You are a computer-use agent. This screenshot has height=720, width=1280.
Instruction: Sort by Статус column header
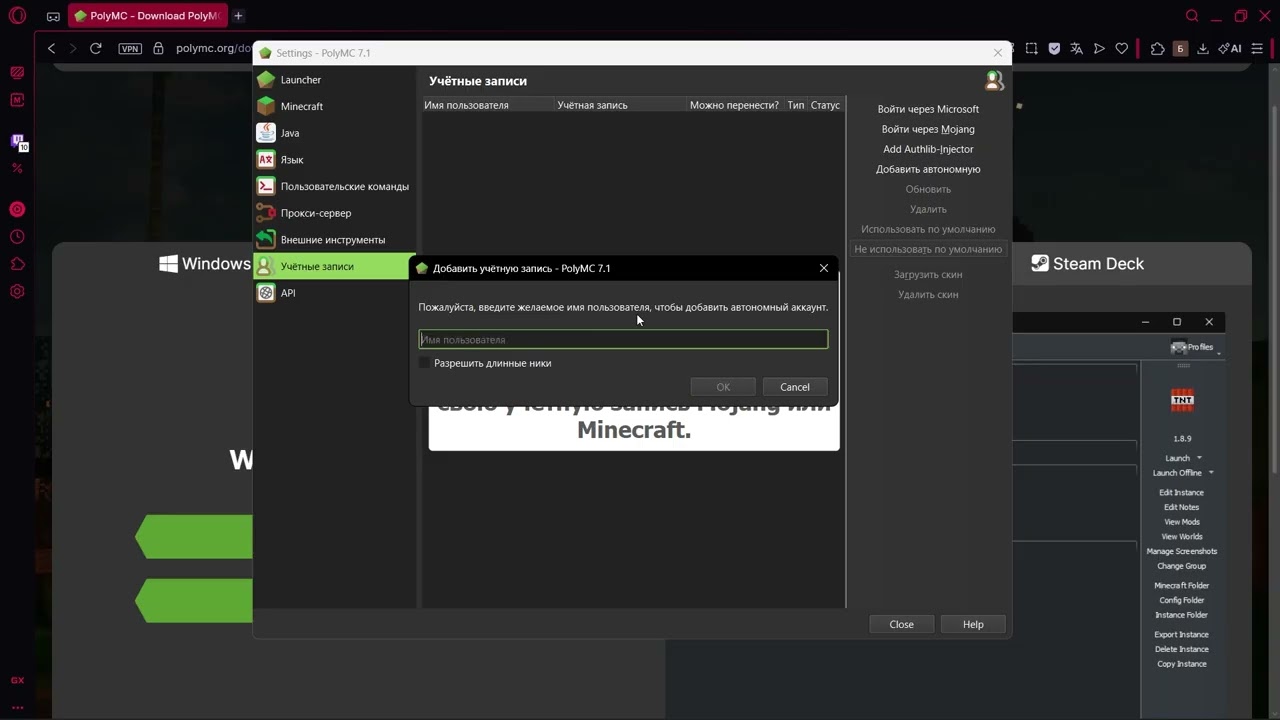826,105
